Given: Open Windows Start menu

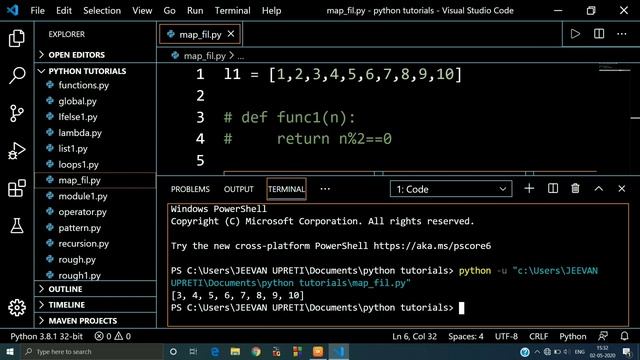Looking at the screenshot, I should coord(10,351).
